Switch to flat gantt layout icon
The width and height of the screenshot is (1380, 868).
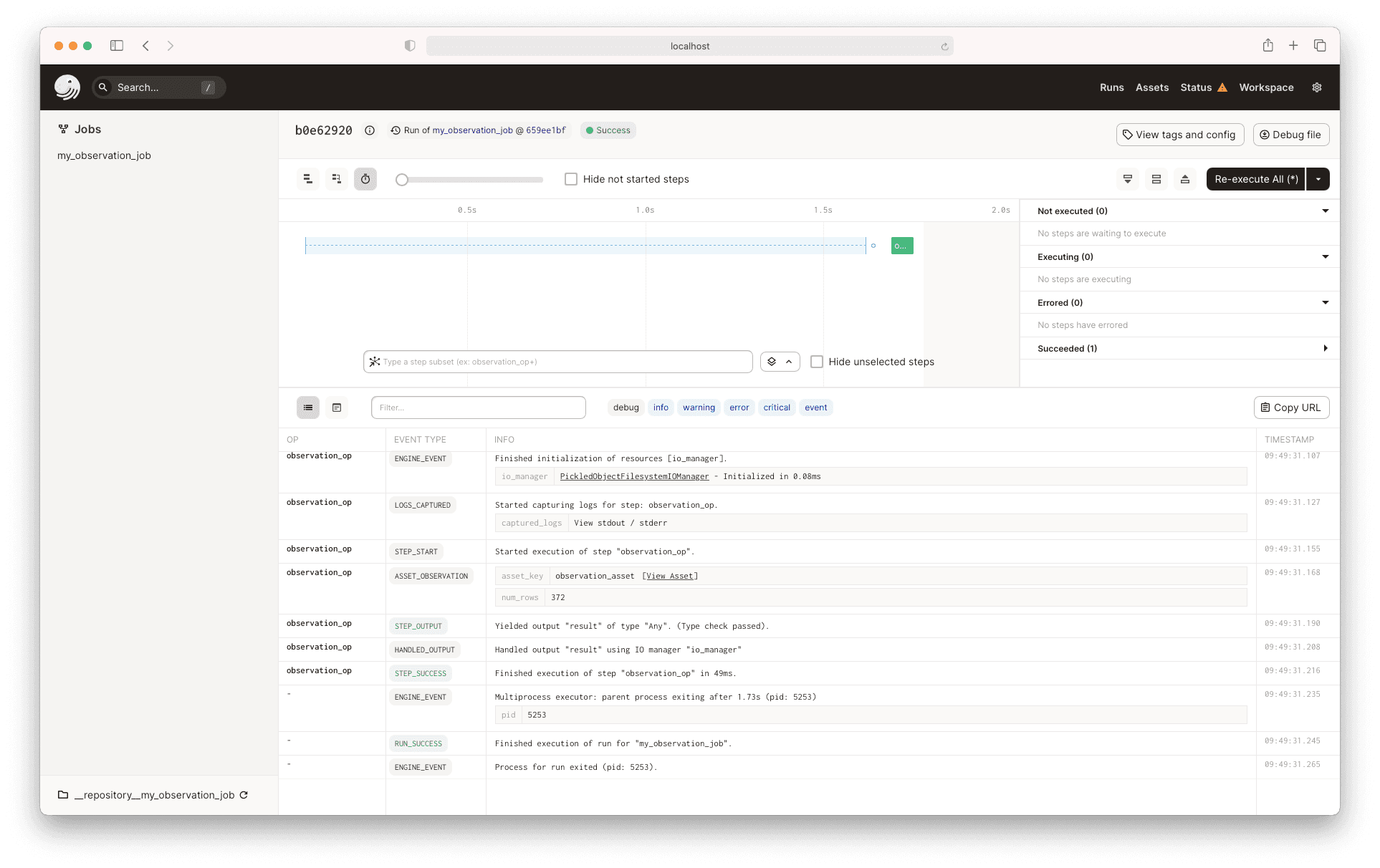307,179
